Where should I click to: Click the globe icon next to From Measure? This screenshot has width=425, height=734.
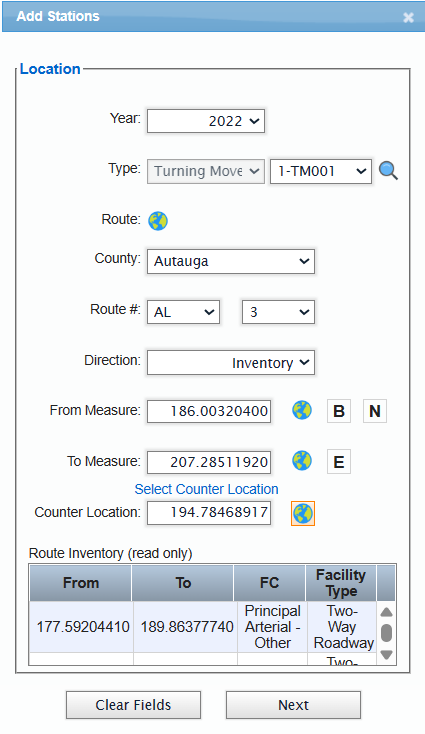[302, 411]
